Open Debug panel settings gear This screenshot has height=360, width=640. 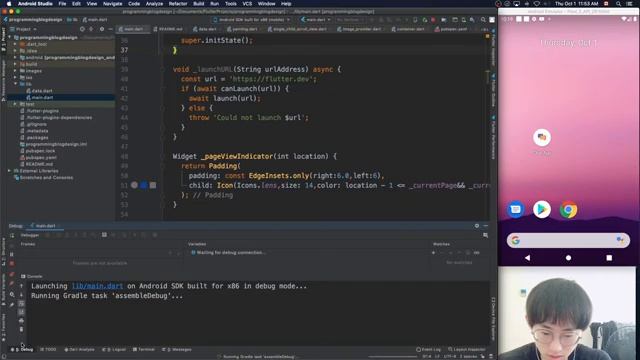(477, 226)
